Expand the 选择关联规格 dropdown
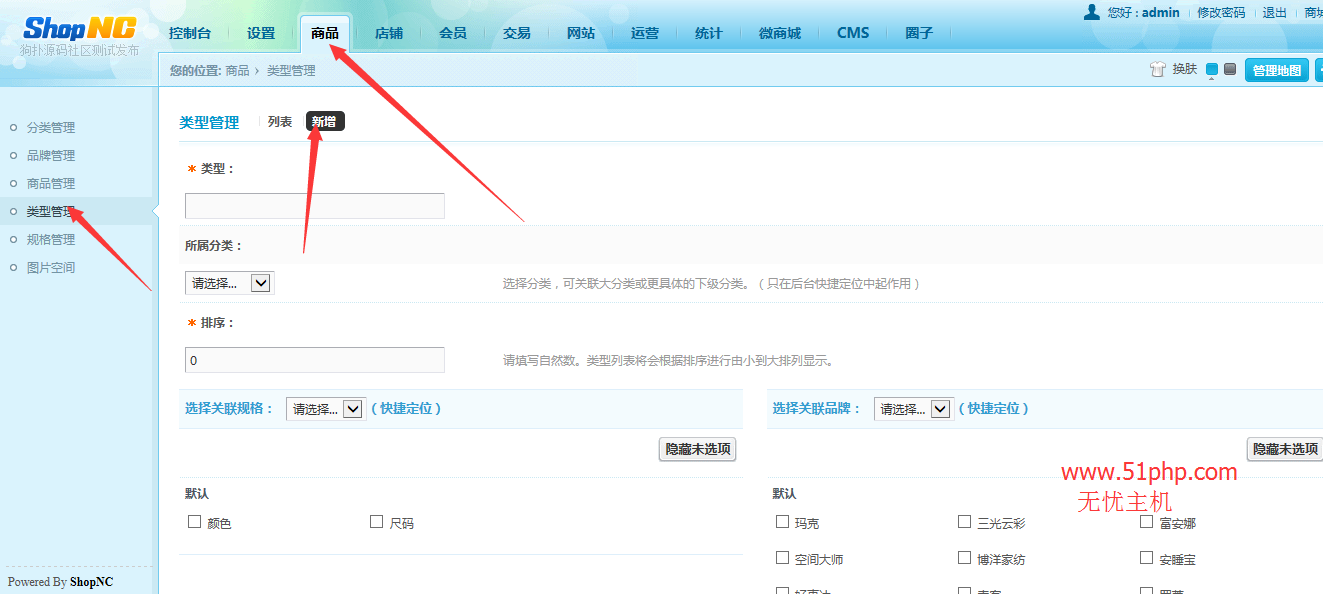1323x594 pixels. click(x=326, y=409)
